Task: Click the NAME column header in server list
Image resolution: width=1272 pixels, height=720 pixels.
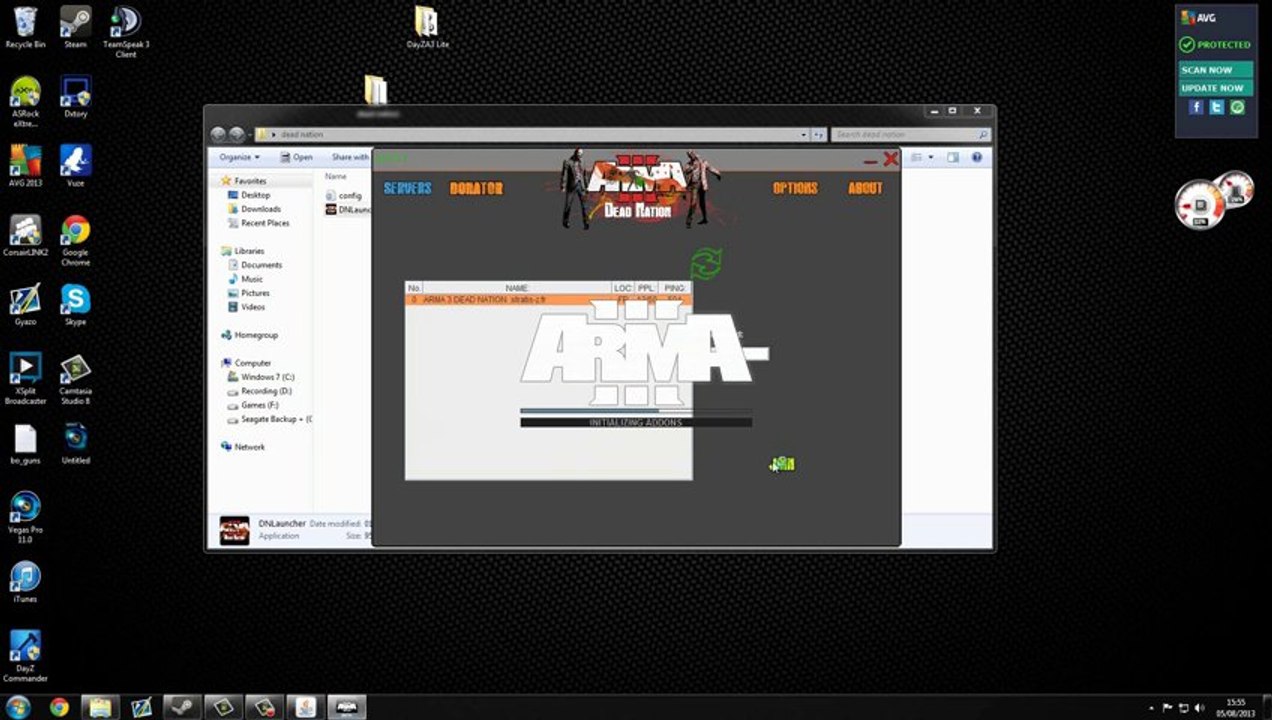Action: [x=516, y=288]
